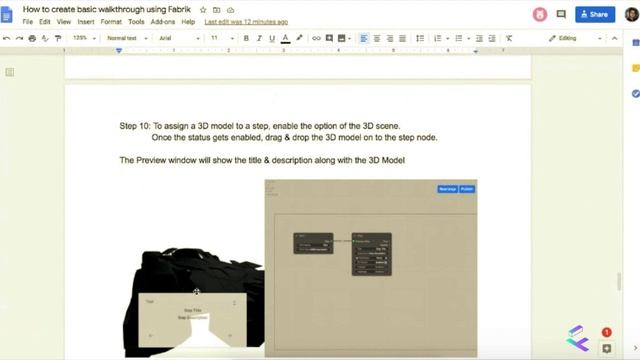Increase indent of the paragraph
This screenshot has height=360, width=640.
[x=492, y=38]
